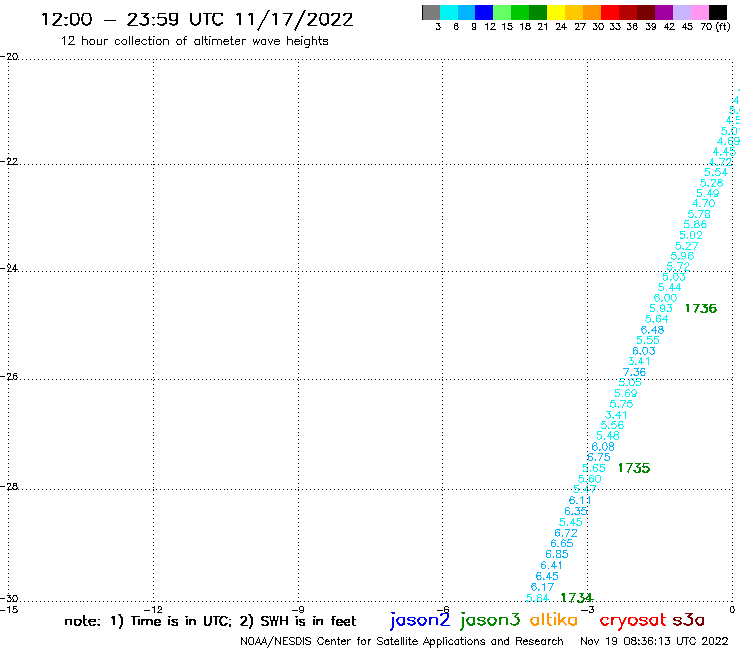Viewport: 740px width, 650px height.
Task: Click the 1735 time stamp on track
Action: (634, 468)
